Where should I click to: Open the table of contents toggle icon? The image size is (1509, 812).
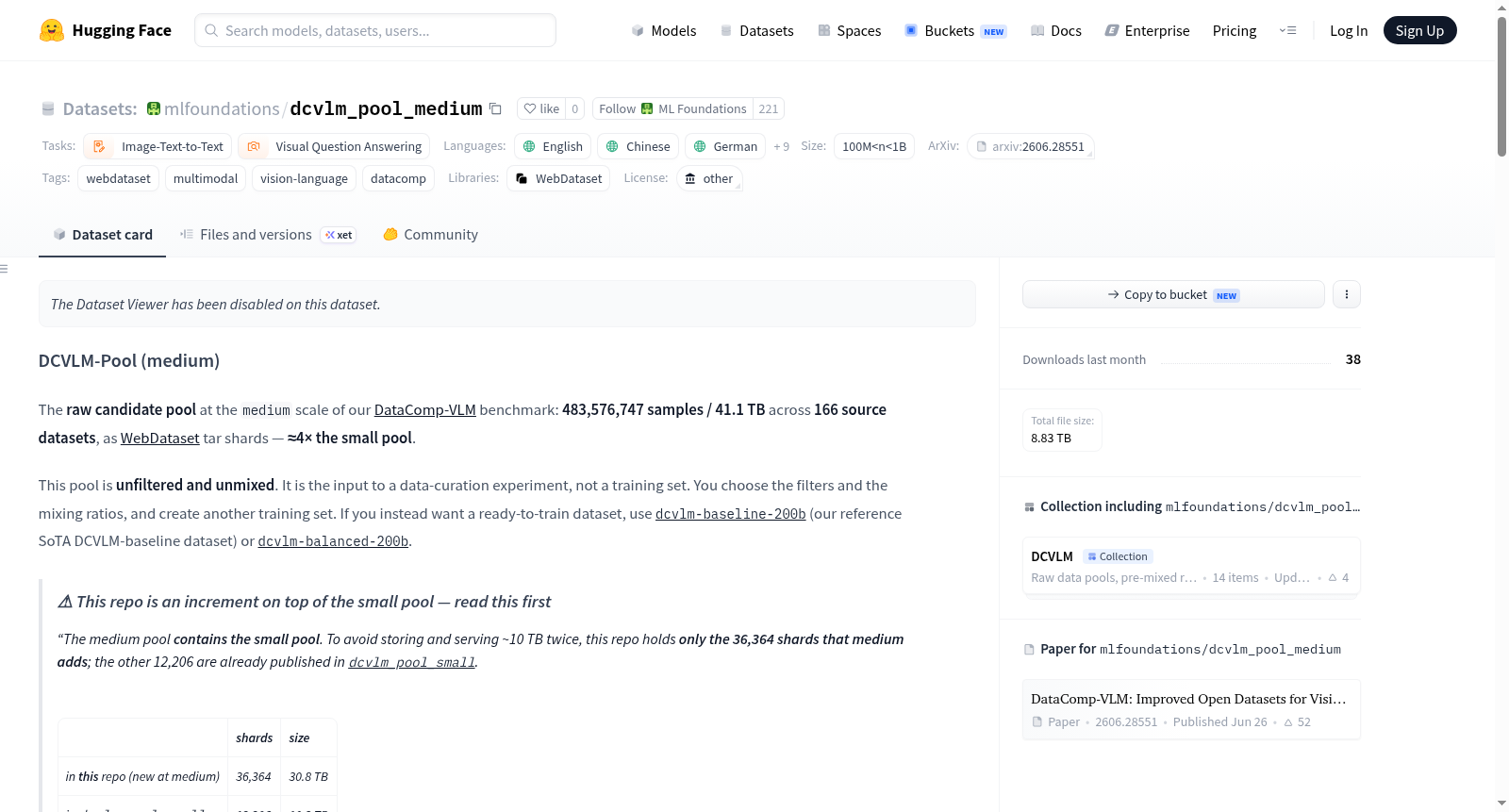(4, 269)
